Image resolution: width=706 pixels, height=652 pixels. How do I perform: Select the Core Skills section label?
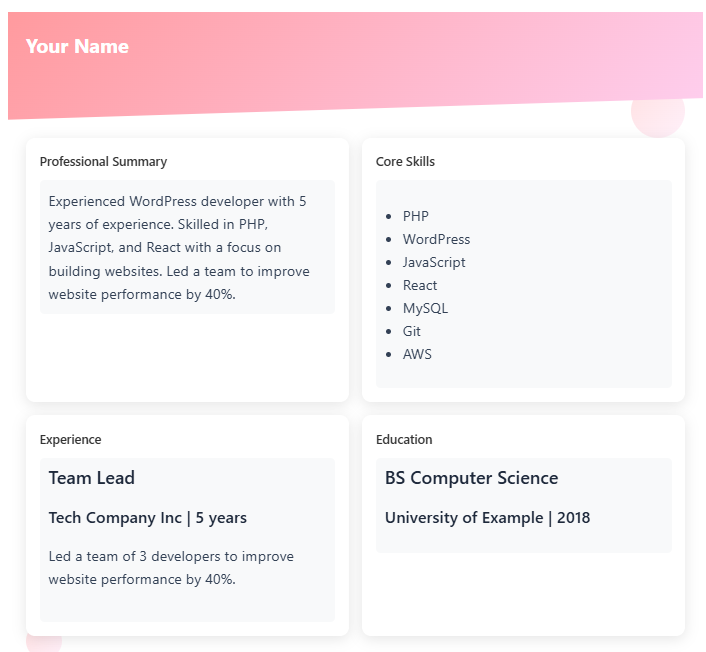coord(405,162)
